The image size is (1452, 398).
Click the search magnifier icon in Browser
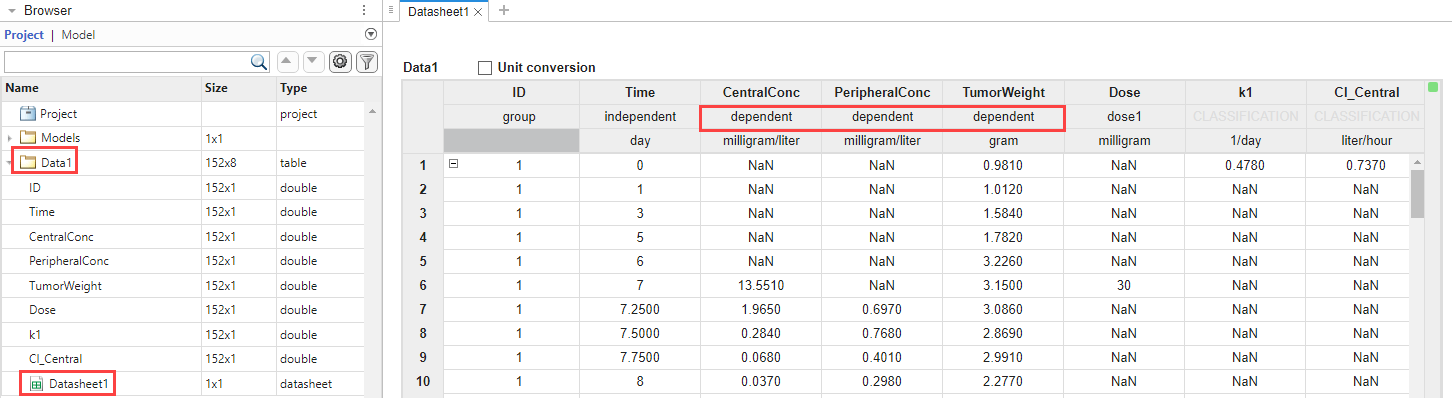[x=259, y=62]
